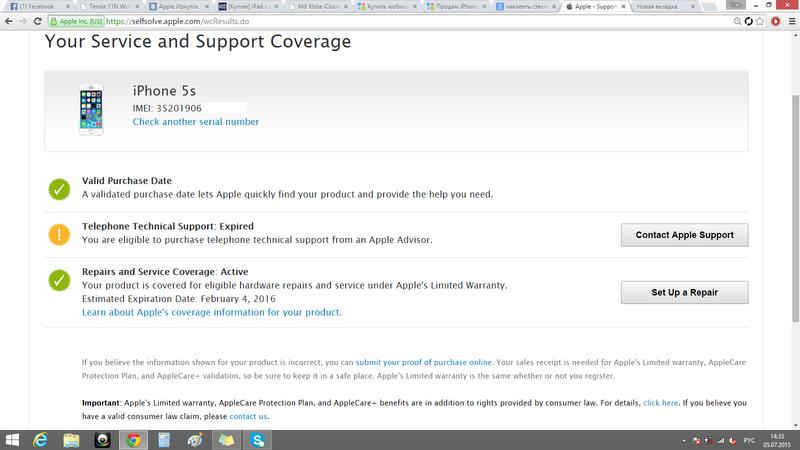Image resolution: width=800 pixels, height=450 pixels.
Task: Open the Windows Start button
Action: click(x=11, y=440)
